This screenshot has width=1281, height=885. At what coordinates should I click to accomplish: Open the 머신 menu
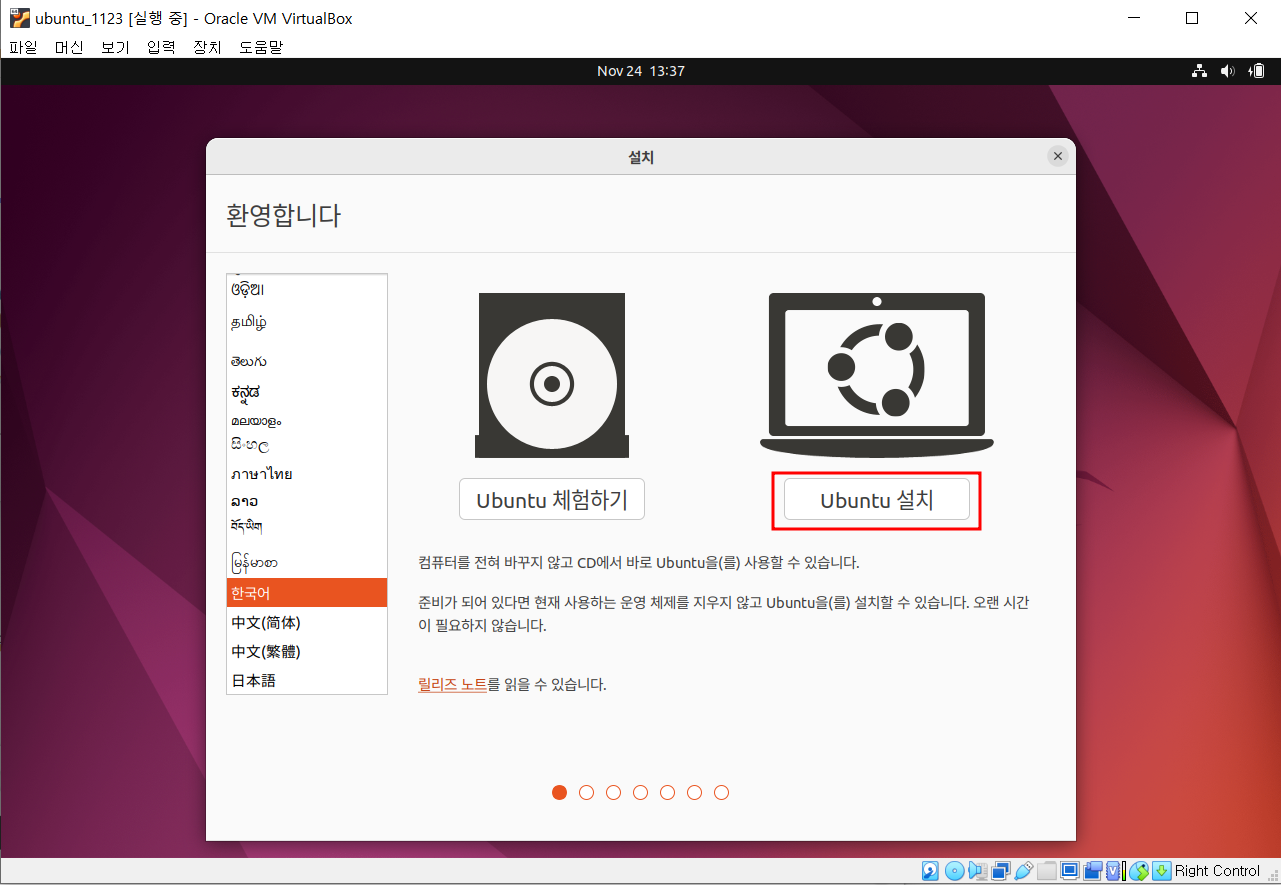pyautogui.click(x=69, y=46)
